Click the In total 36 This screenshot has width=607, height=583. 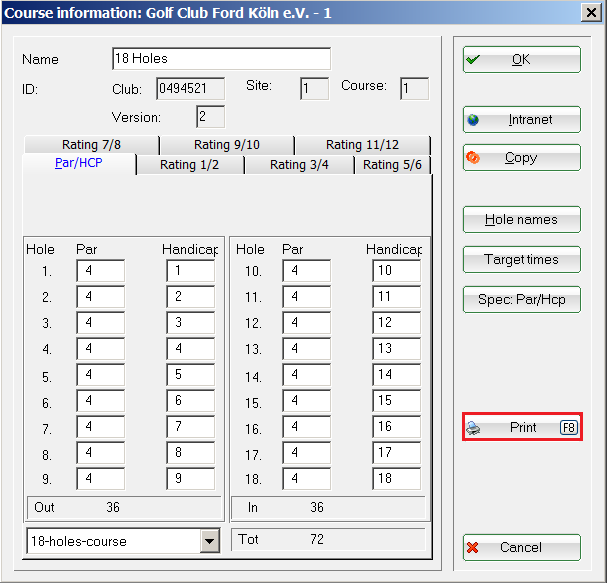point(317,508)
